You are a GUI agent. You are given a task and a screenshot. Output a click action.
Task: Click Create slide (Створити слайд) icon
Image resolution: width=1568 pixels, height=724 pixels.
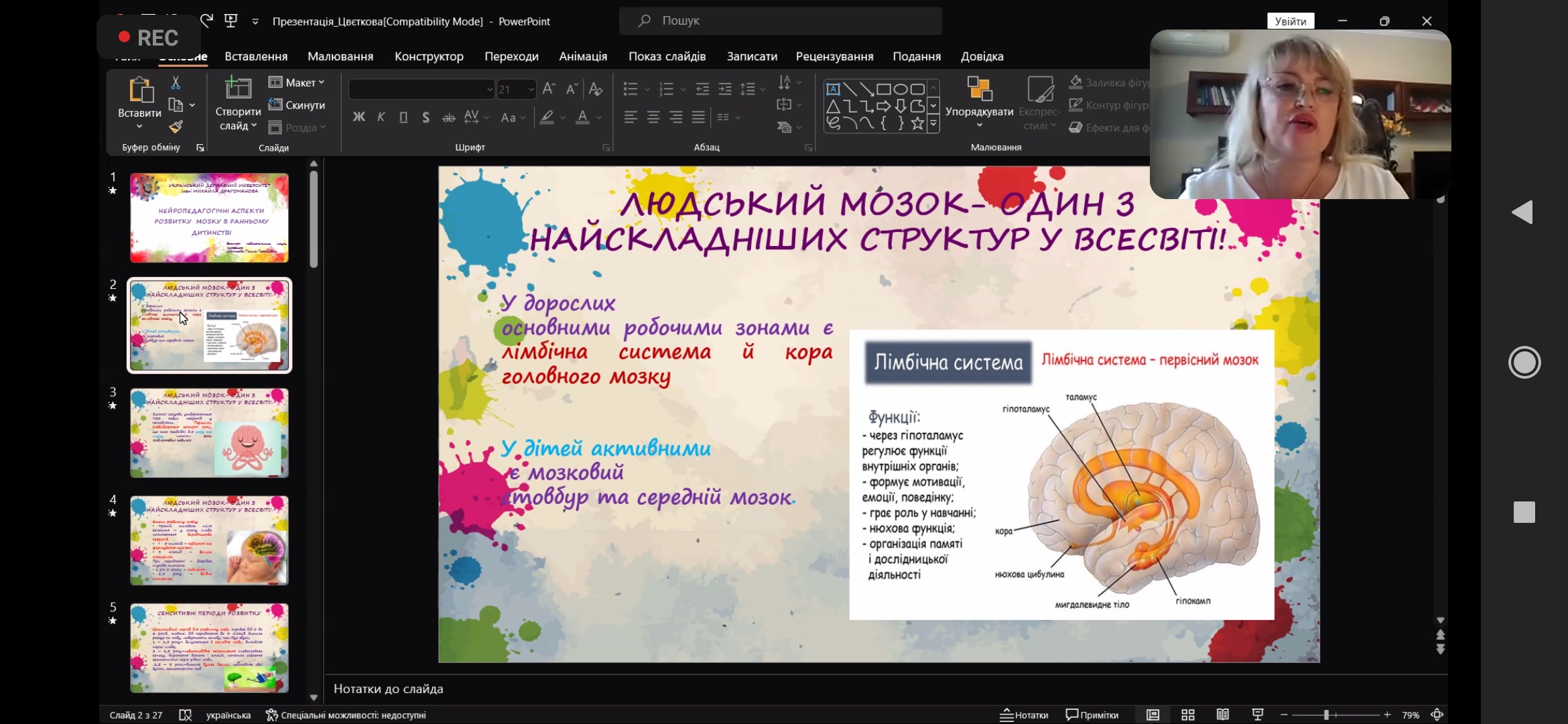click(237, 89)
